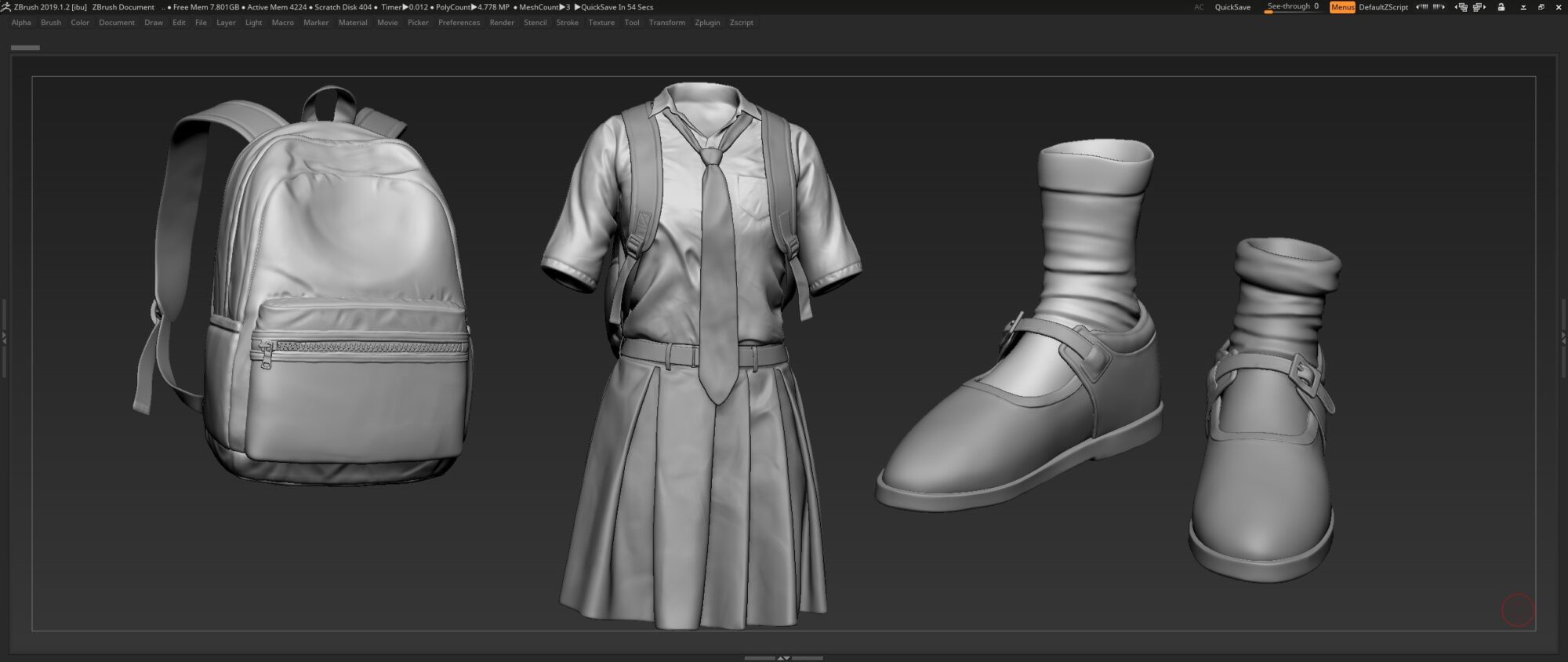The image size is (1568, 662).
Task: Open the Zplugin menu
Action: 707,23
